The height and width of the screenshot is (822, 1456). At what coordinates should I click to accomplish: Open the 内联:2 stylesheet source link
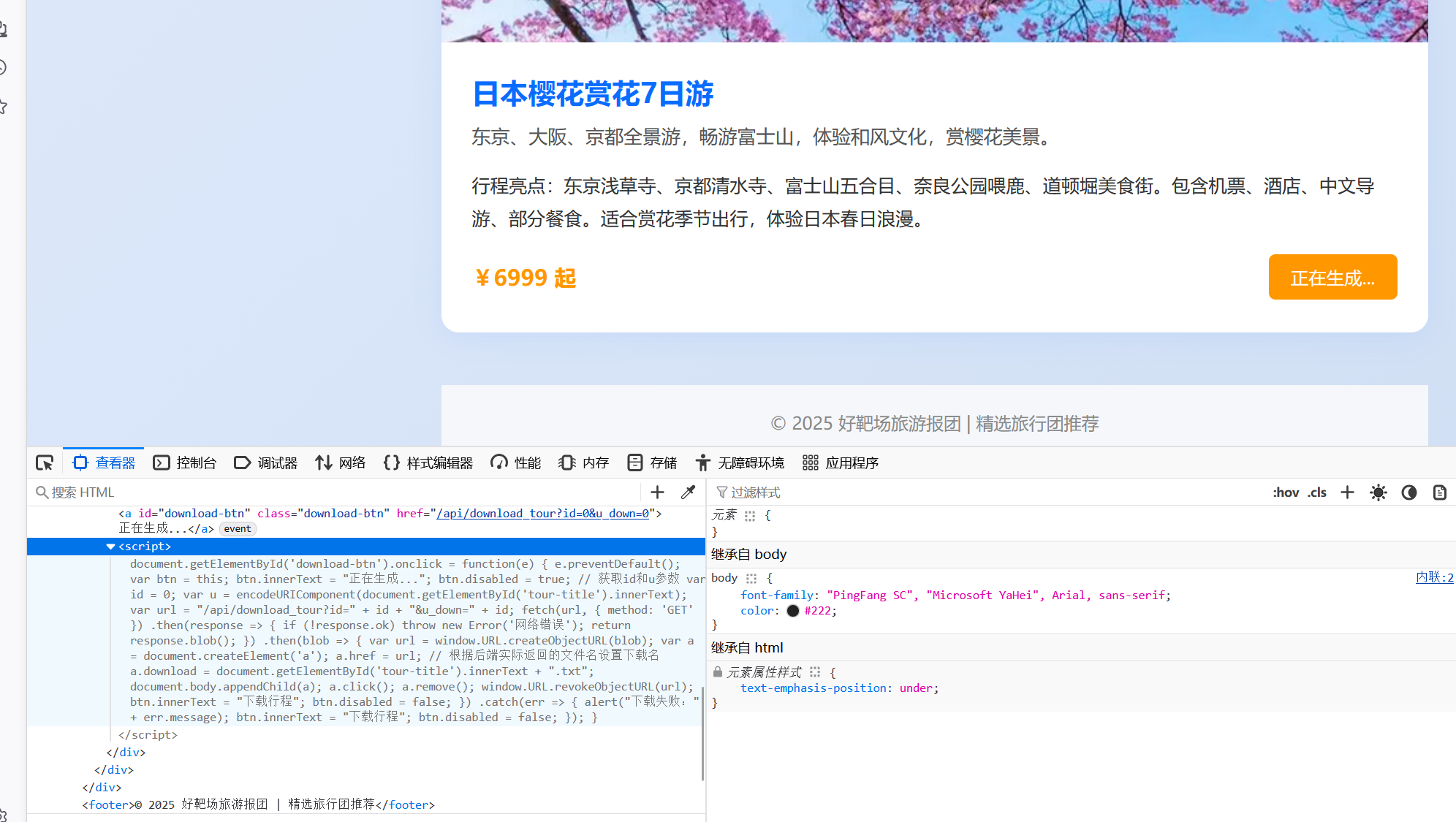[1433, 577]
